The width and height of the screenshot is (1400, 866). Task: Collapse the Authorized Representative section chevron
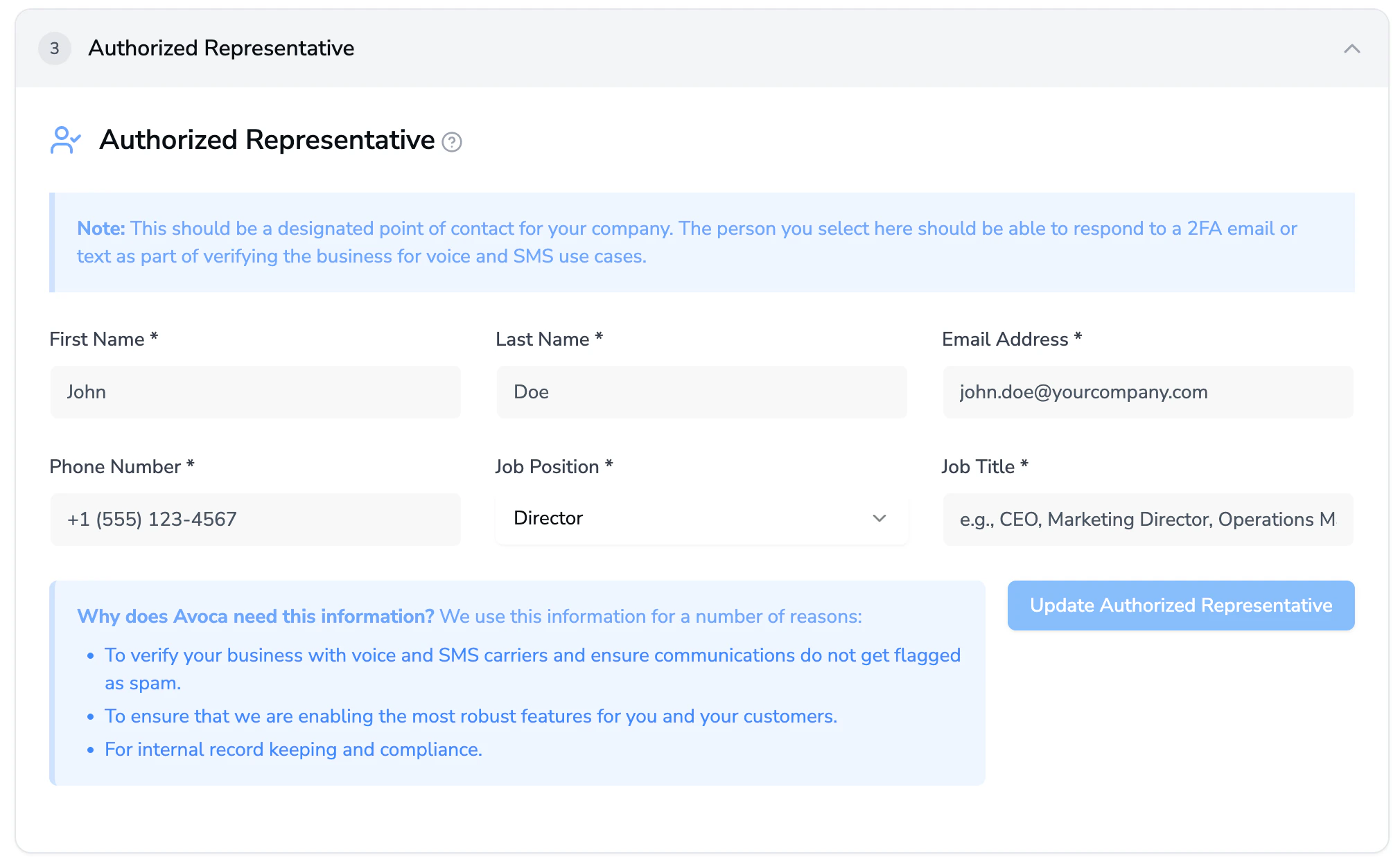click(x=1351, y=48)
